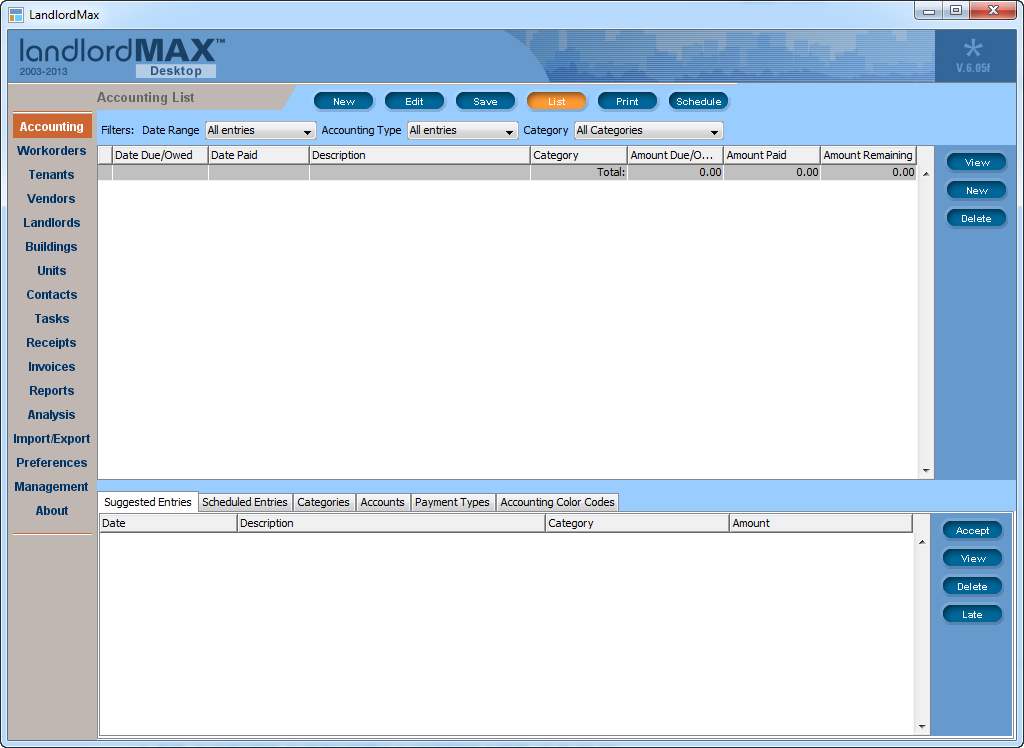1024x748 pixels.
Task: Click suggested entries scrollbar up arrow
Action: click(x=922, y=542)
